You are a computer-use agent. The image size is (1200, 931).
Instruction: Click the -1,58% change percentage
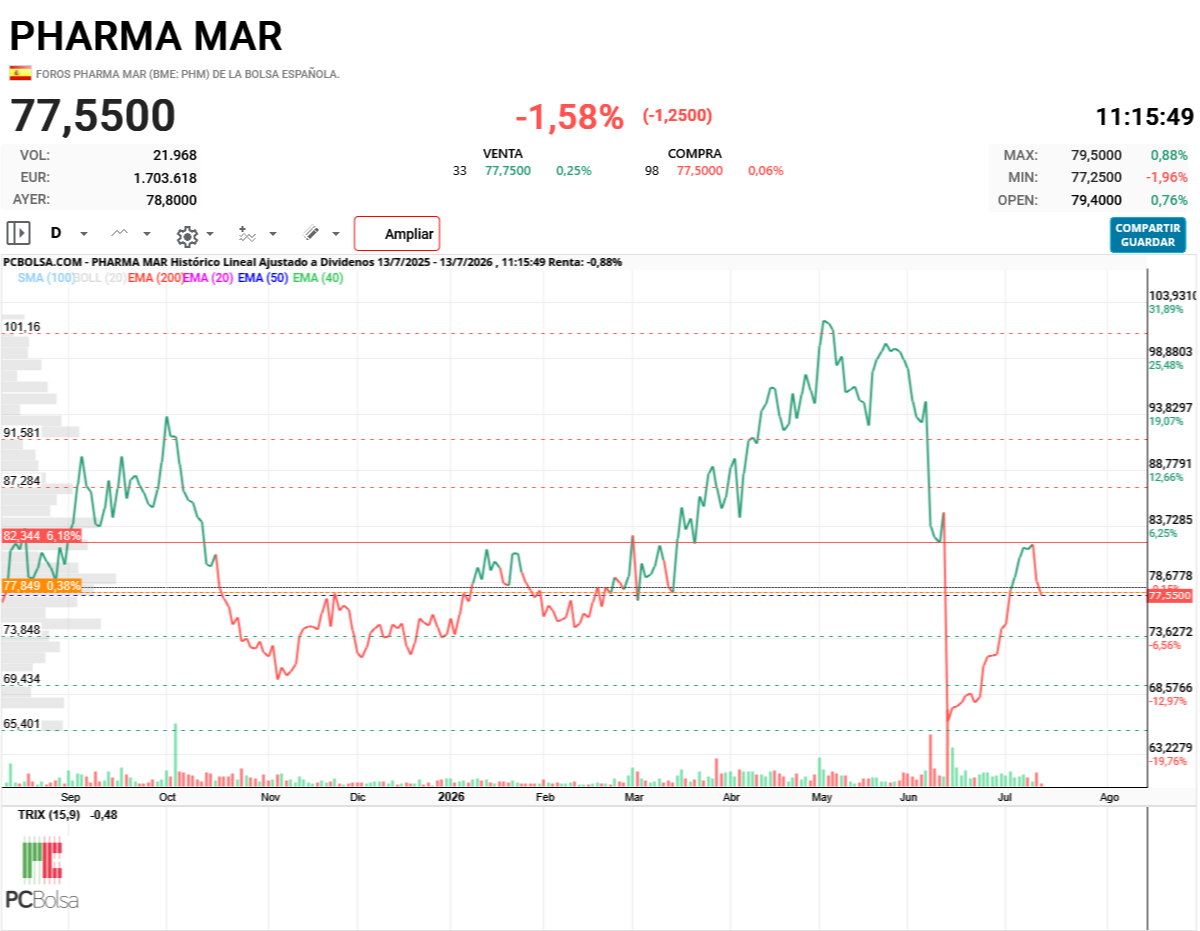[570, 117]
